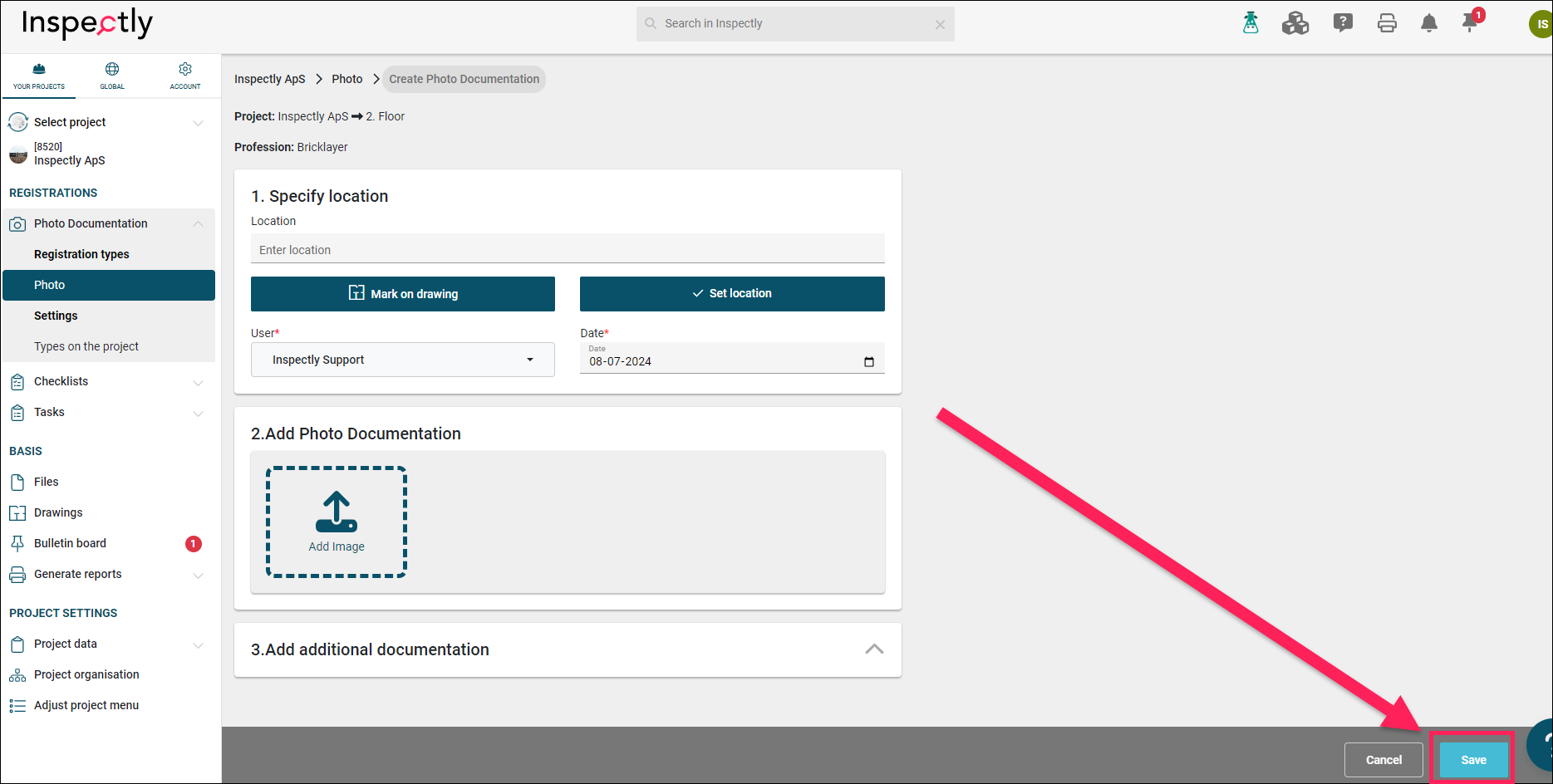Open the lab flask icon in header
Screen dimensions: 1553x784
1251,23
